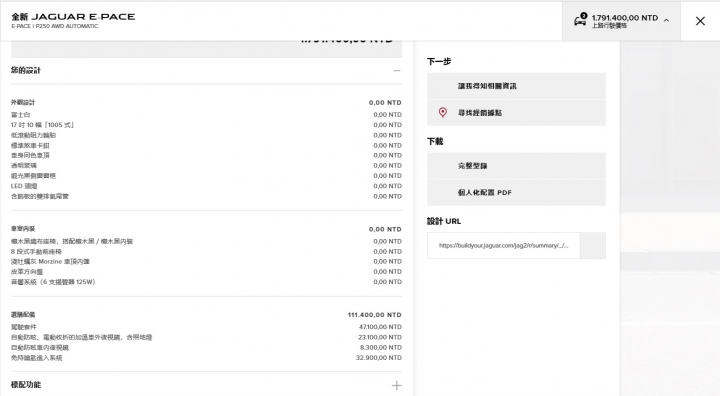720x396 pixels.
Task: Collapse 您的設計 section with the minus icon
Action: 397,71
